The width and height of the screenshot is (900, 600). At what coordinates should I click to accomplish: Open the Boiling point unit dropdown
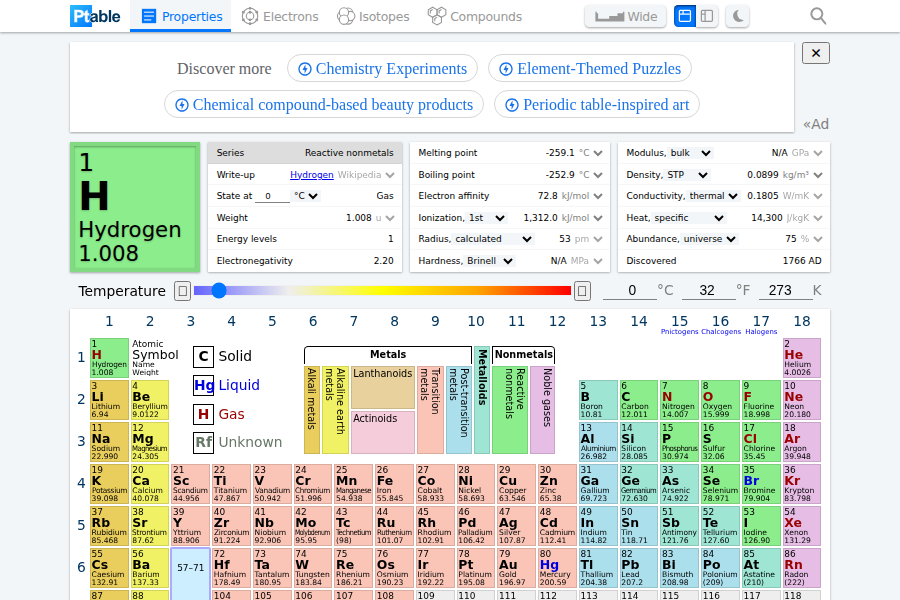(x=591, y=175)
